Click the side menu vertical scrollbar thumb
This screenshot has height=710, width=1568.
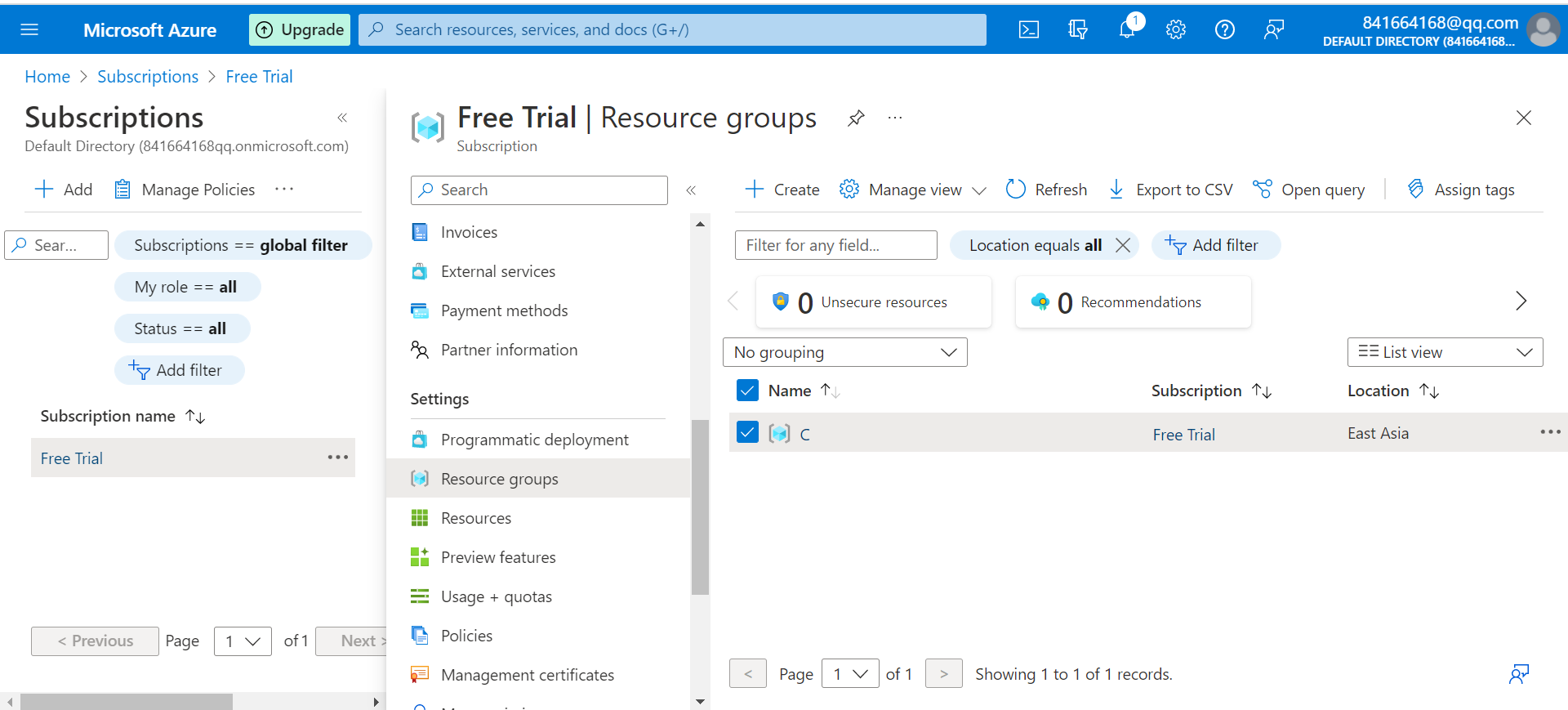(700, 507)
